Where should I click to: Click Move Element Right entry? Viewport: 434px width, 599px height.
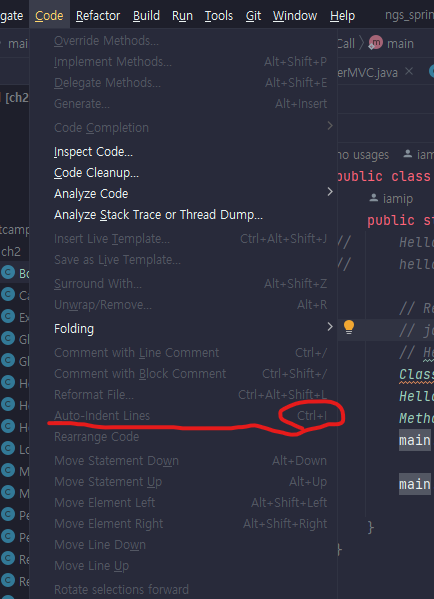click(x=183, y=524)
